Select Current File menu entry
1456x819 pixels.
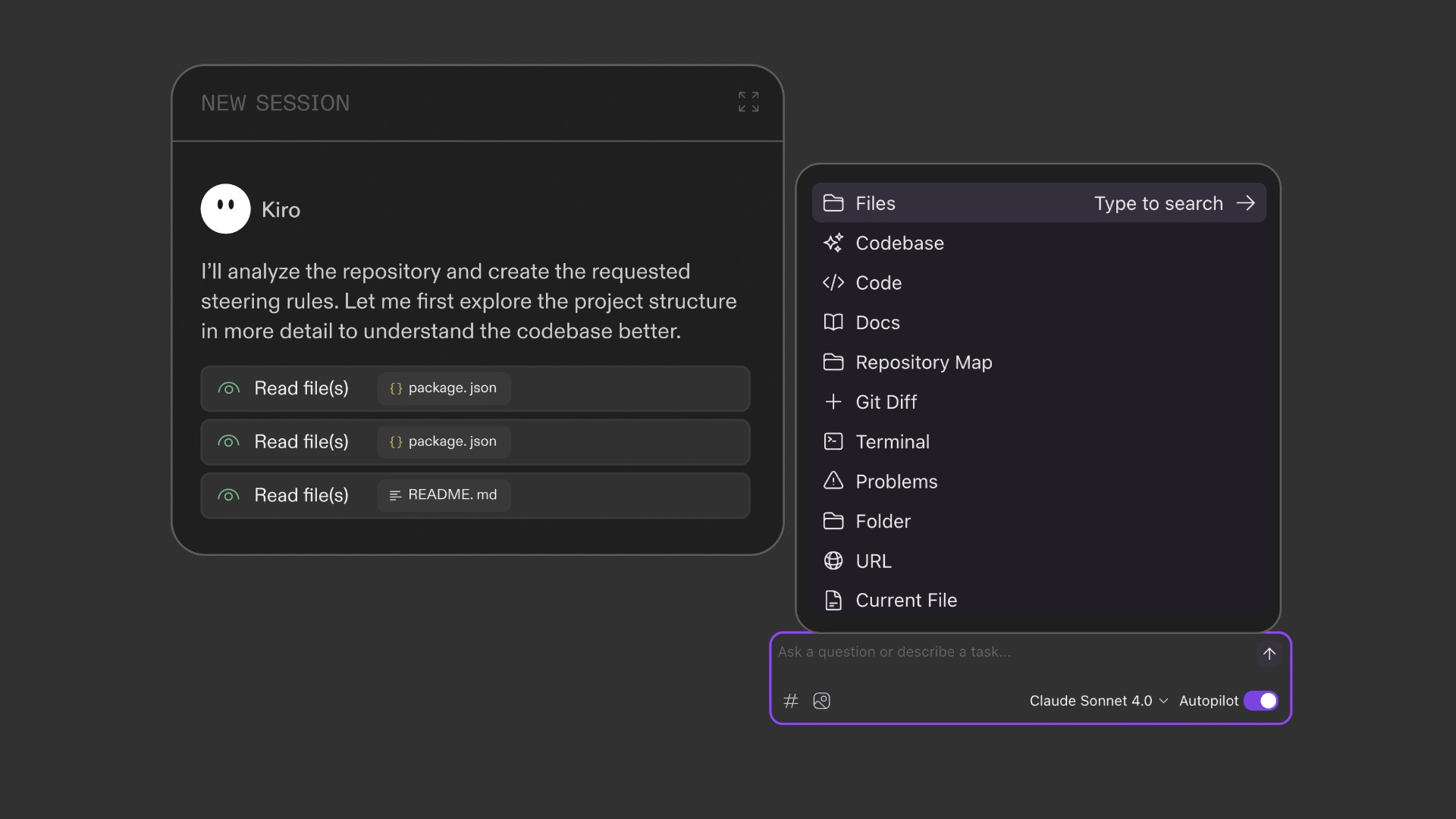pyautogui.click(x=905, y=600)
